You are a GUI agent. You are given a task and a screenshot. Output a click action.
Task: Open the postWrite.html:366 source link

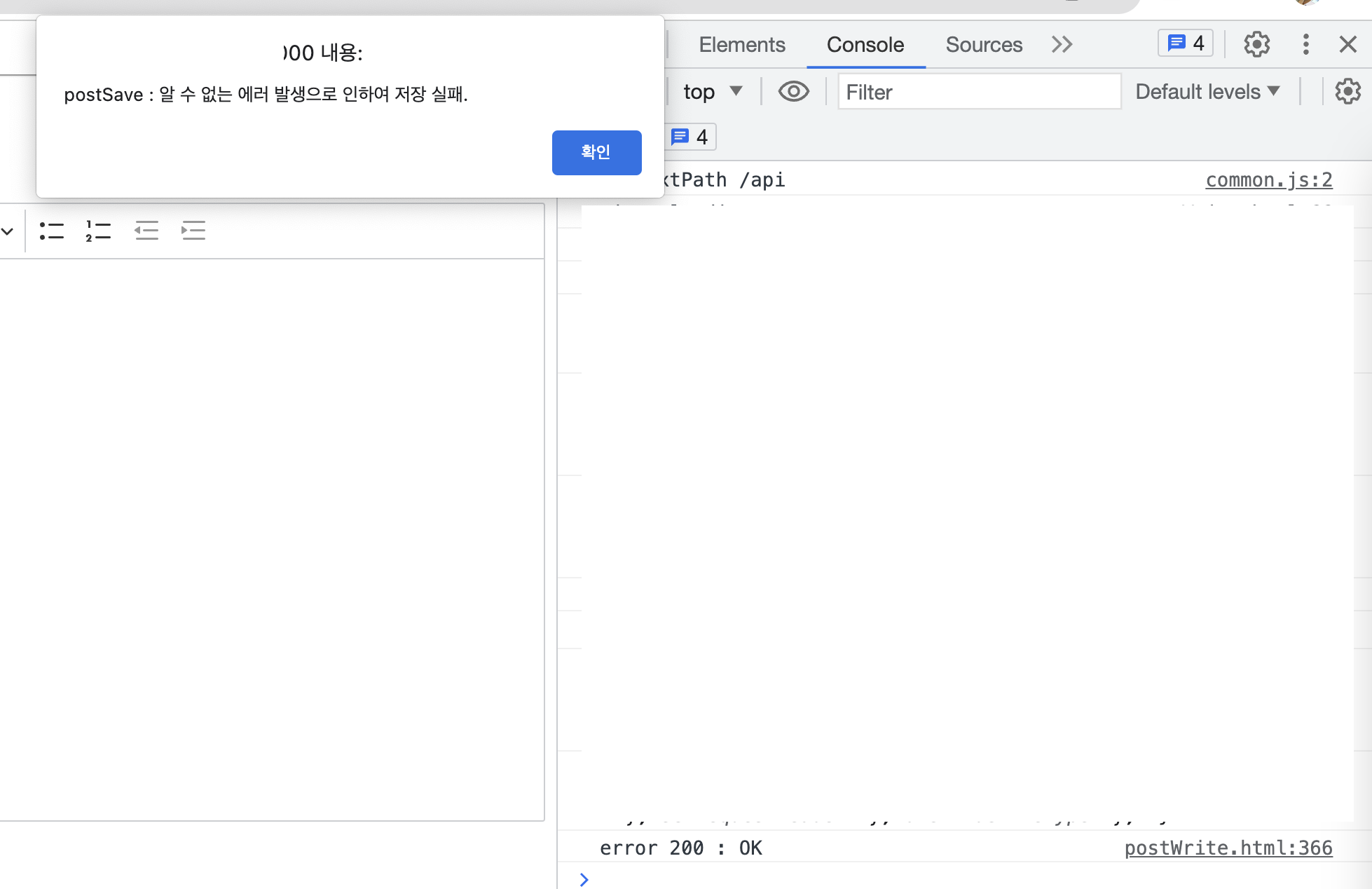[x=1228, y=848]
